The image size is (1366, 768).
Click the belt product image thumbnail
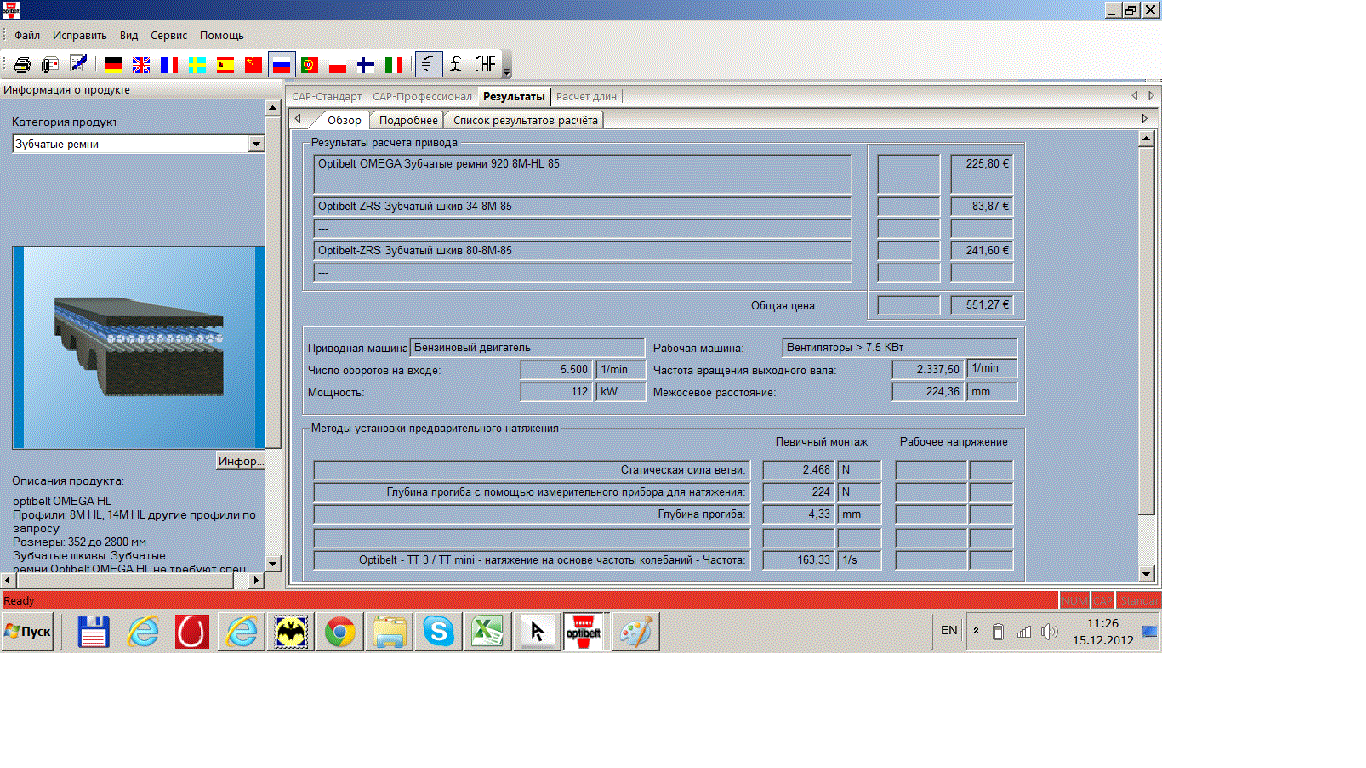click(x=139, y=348)
